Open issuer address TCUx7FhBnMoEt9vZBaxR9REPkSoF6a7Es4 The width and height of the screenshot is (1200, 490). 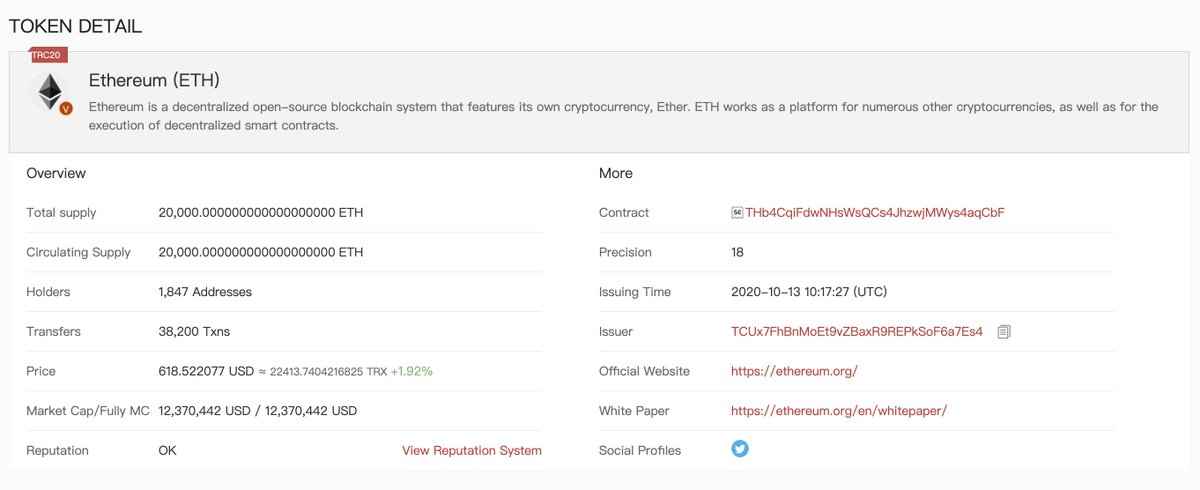(x=857, y=331)
